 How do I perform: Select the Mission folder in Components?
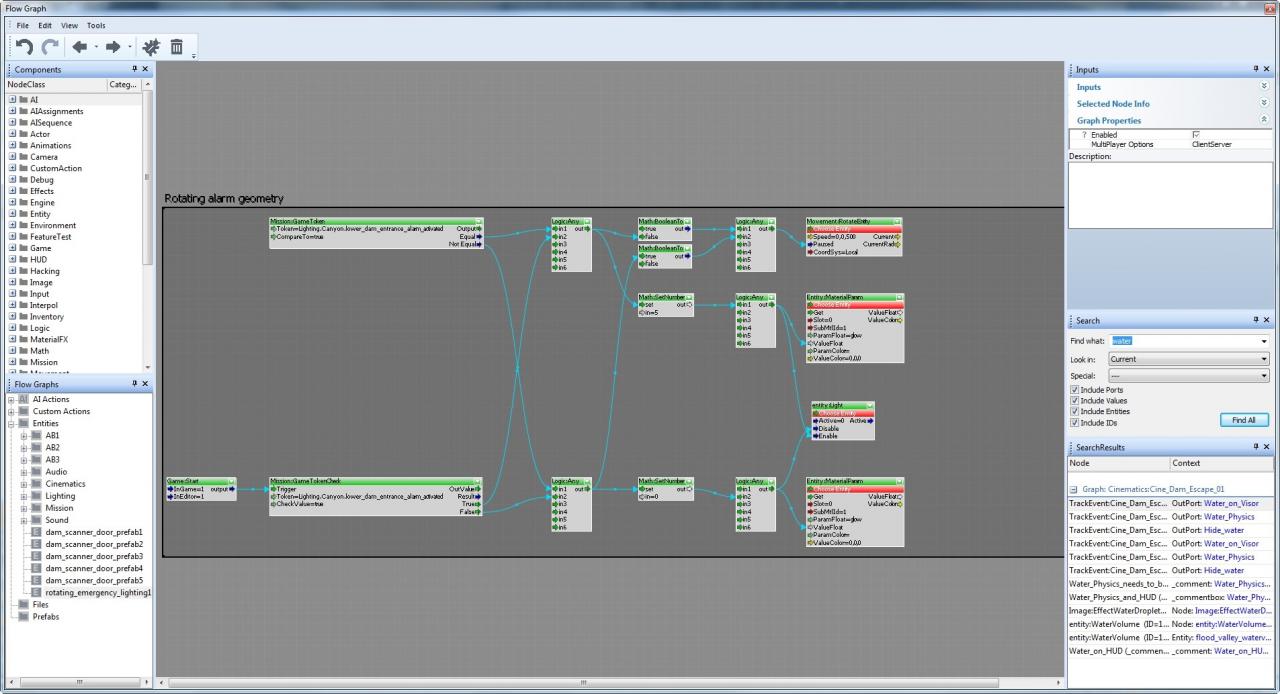point(43,362)
